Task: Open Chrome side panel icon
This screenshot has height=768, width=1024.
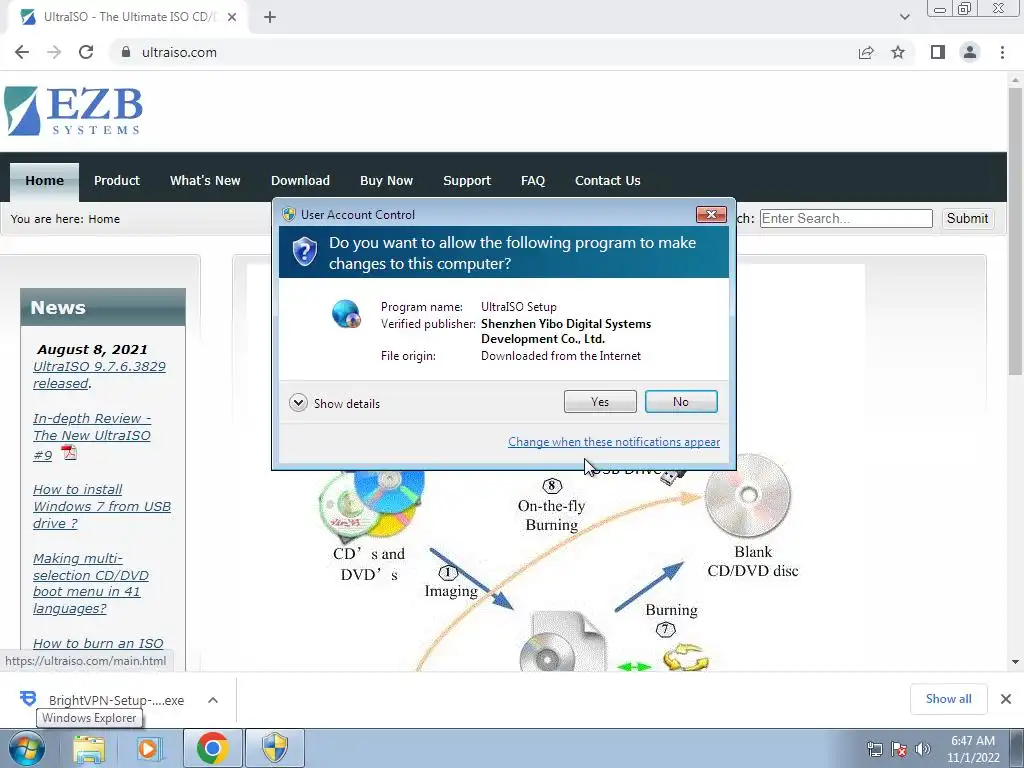Action: (938, 52)
